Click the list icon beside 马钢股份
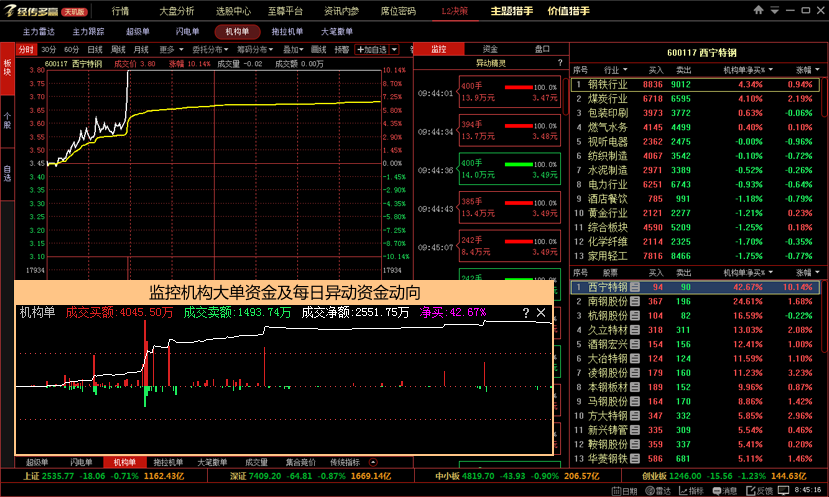The height and width of the screenshot is (497, 829). 635,401
